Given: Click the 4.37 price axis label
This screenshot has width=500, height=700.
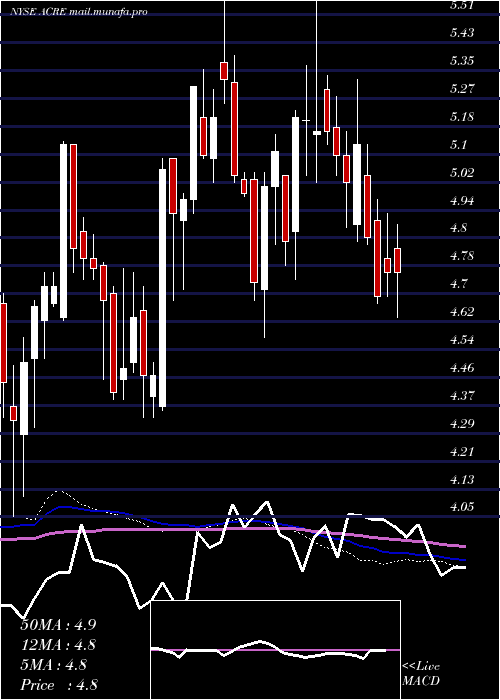Looking at the screenshot, I should point(462,396).
